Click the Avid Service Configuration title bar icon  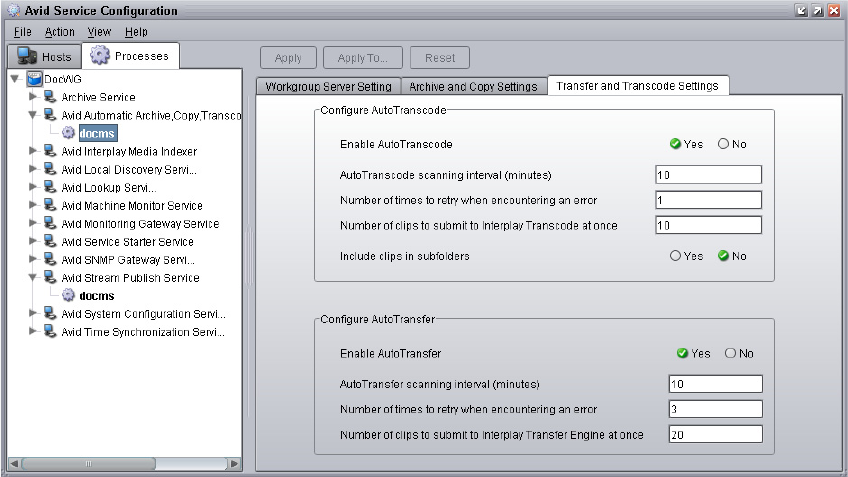pyautogui.click(x=14, y=10)
